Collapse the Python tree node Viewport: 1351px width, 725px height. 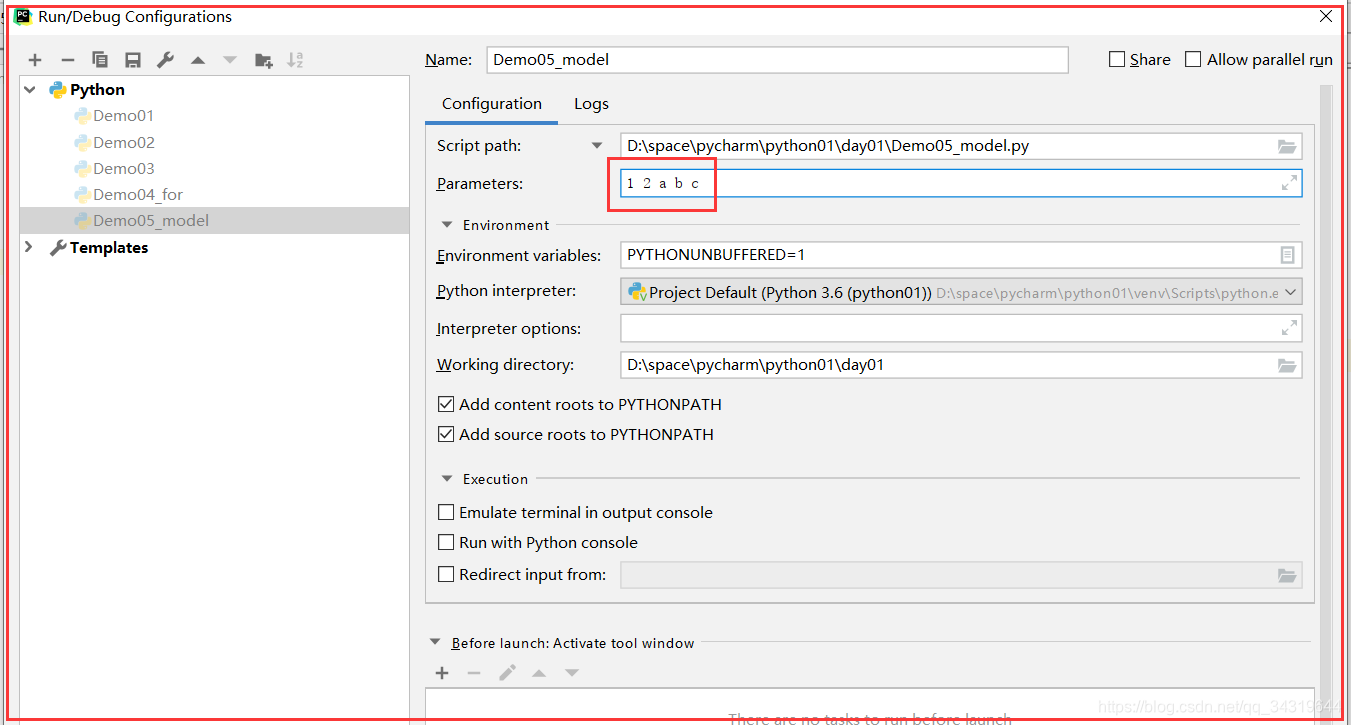pos(30,90)
